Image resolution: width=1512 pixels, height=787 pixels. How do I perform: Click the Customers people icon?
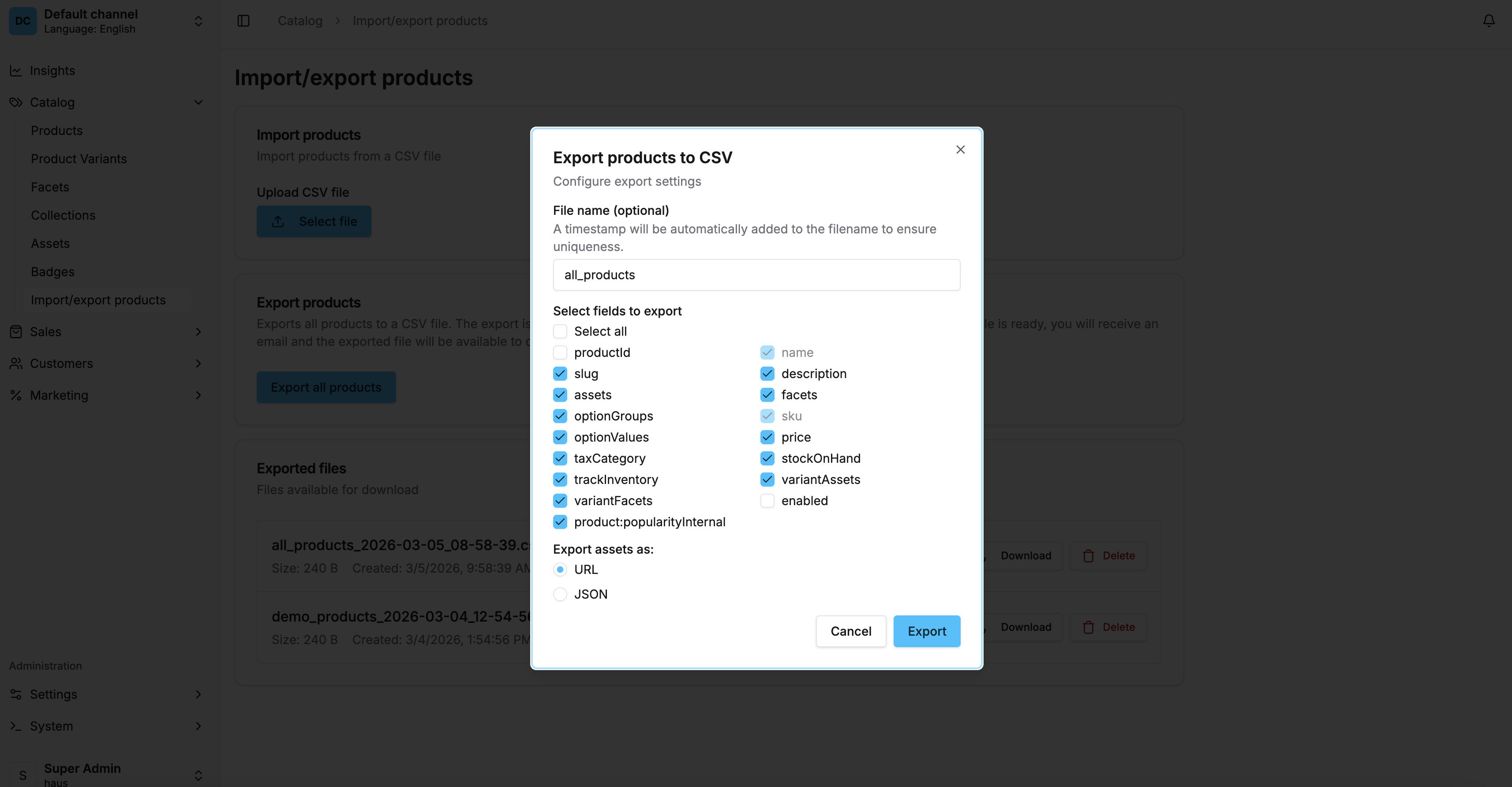pyautogui.click(x=16, y=363)
